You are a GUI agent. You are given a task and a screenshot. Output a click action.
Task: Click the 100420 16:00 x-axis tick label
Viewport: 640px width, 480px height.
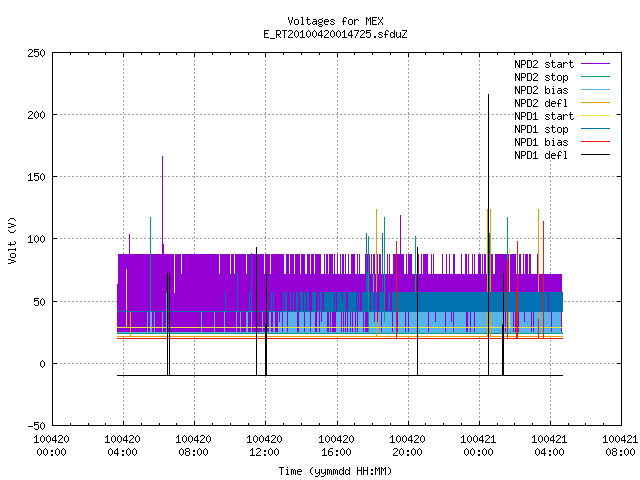point(336,446)
